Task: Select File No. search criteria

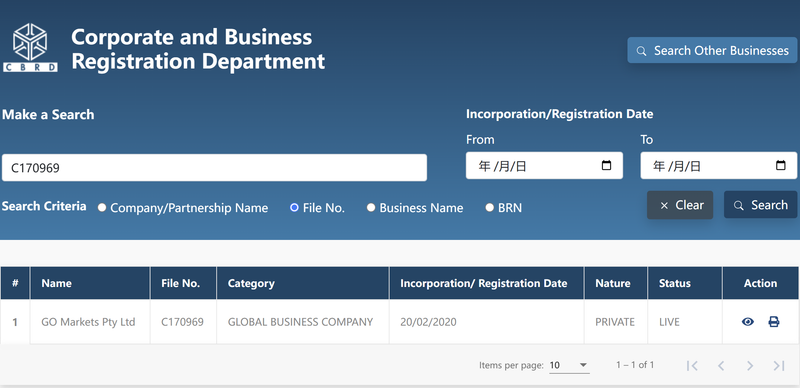Action: (x=294, y=208)
